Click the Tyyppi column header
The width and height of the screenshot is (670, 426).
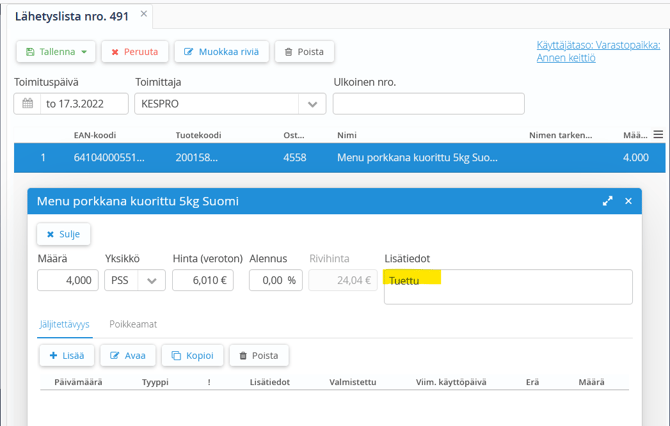(x=155, y=382)
